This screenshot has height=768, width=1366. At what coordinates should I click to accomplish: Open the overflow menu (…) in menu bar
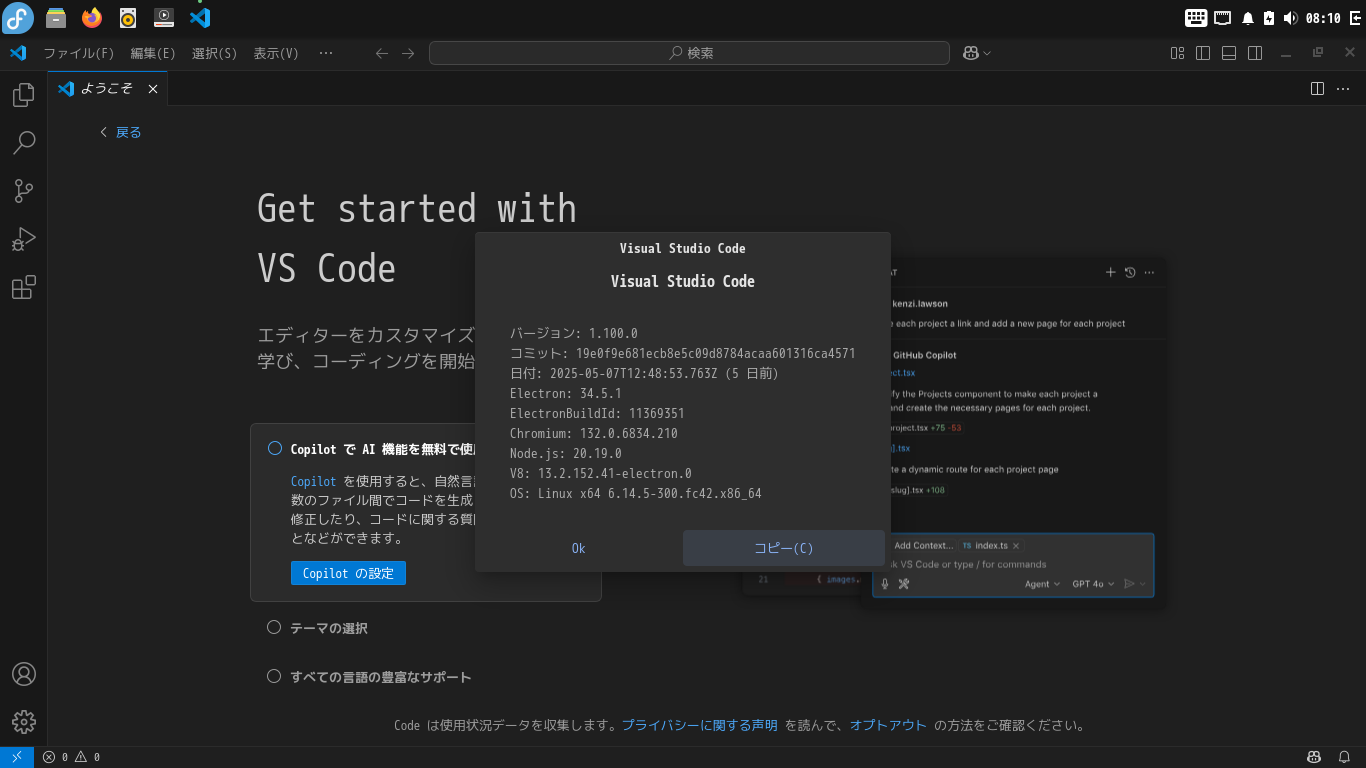click(x=326, y=53)
